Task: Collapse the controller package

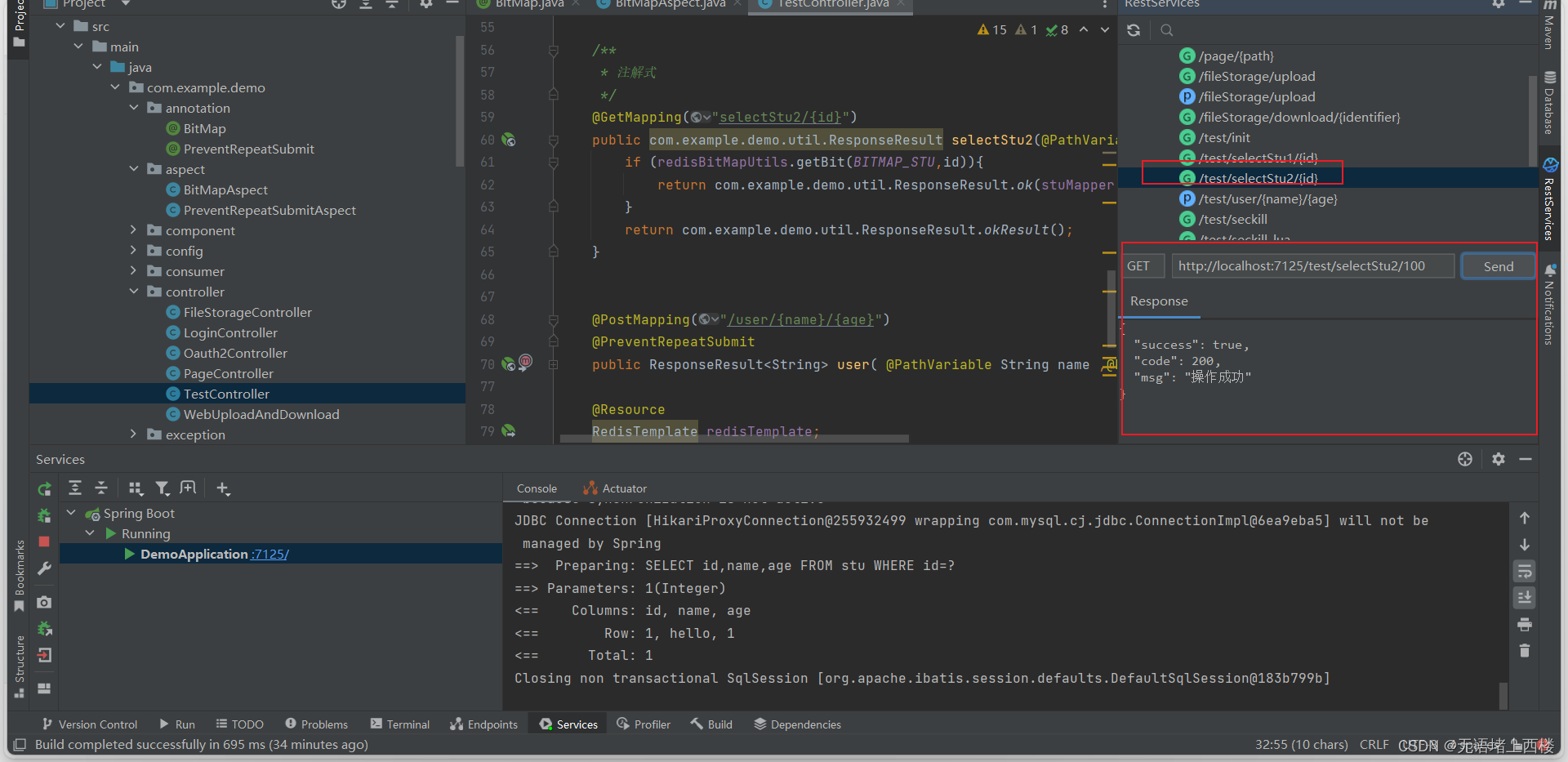Action: coord(133,291)
